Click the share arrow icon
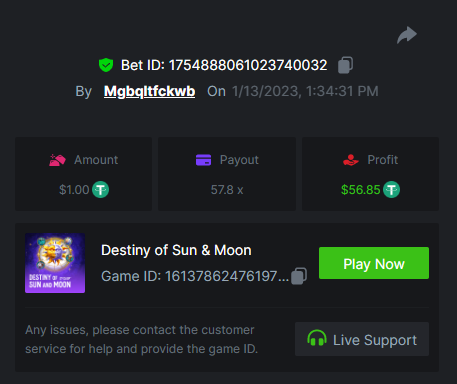Screen dimensions: 457x384 [407, 35]
